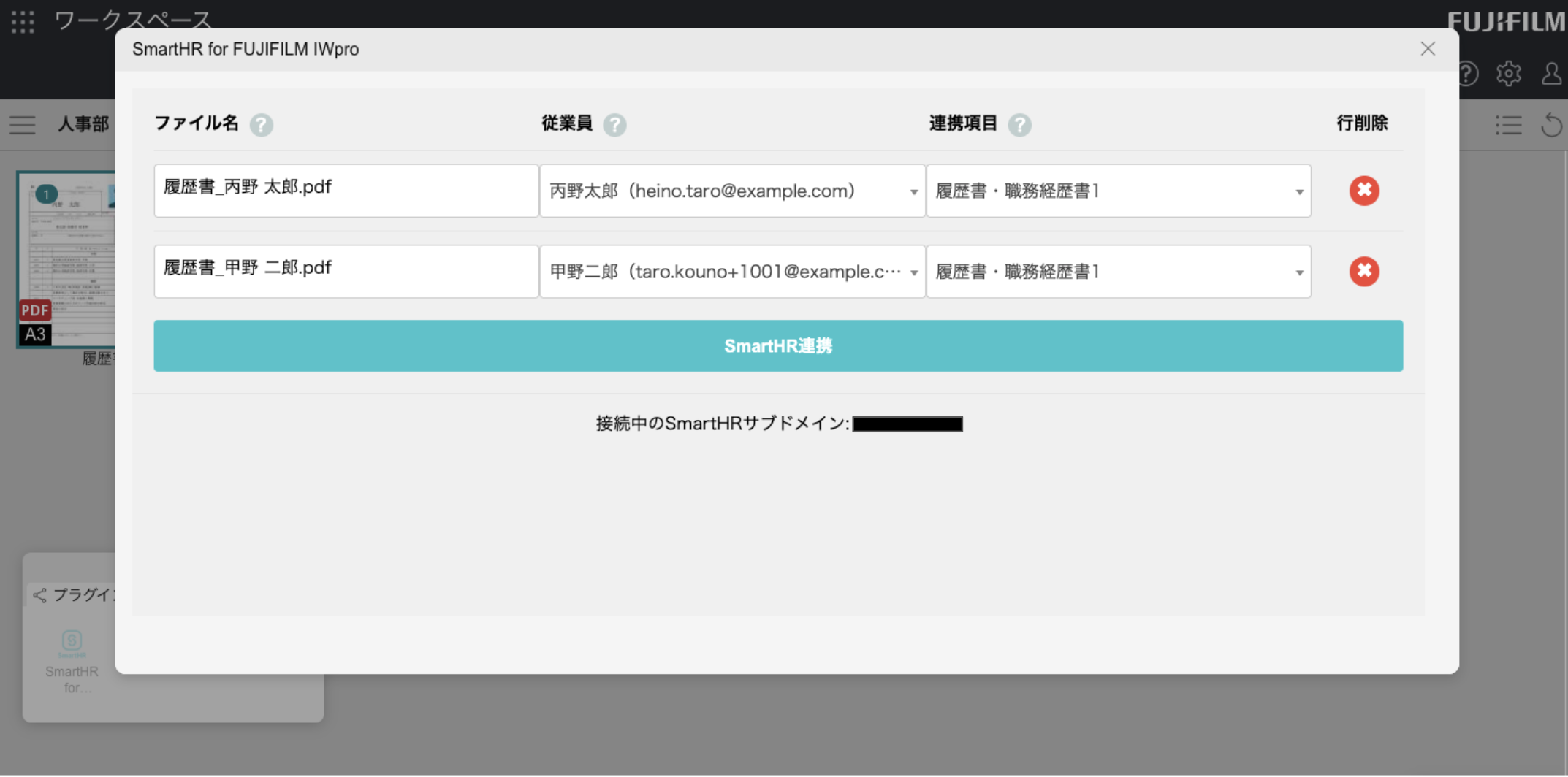Click the ワークスペース title text
This screenshot has width=1568, height=777.
(133, 20)
